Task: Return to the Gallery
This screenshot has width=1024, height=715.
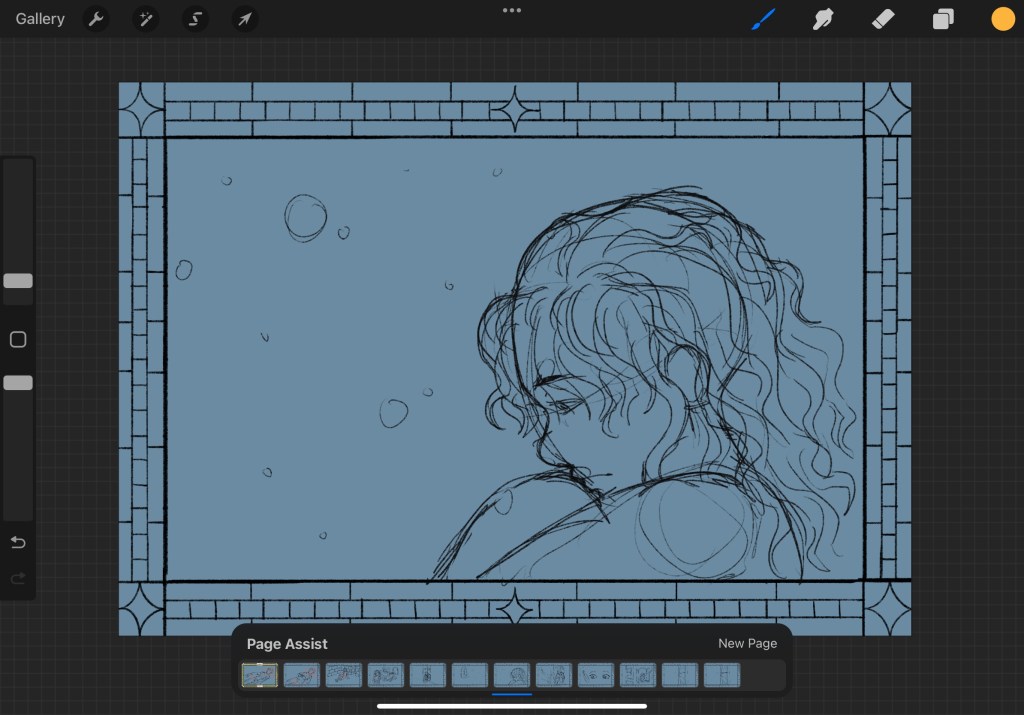Action: [x=40, y=19]
